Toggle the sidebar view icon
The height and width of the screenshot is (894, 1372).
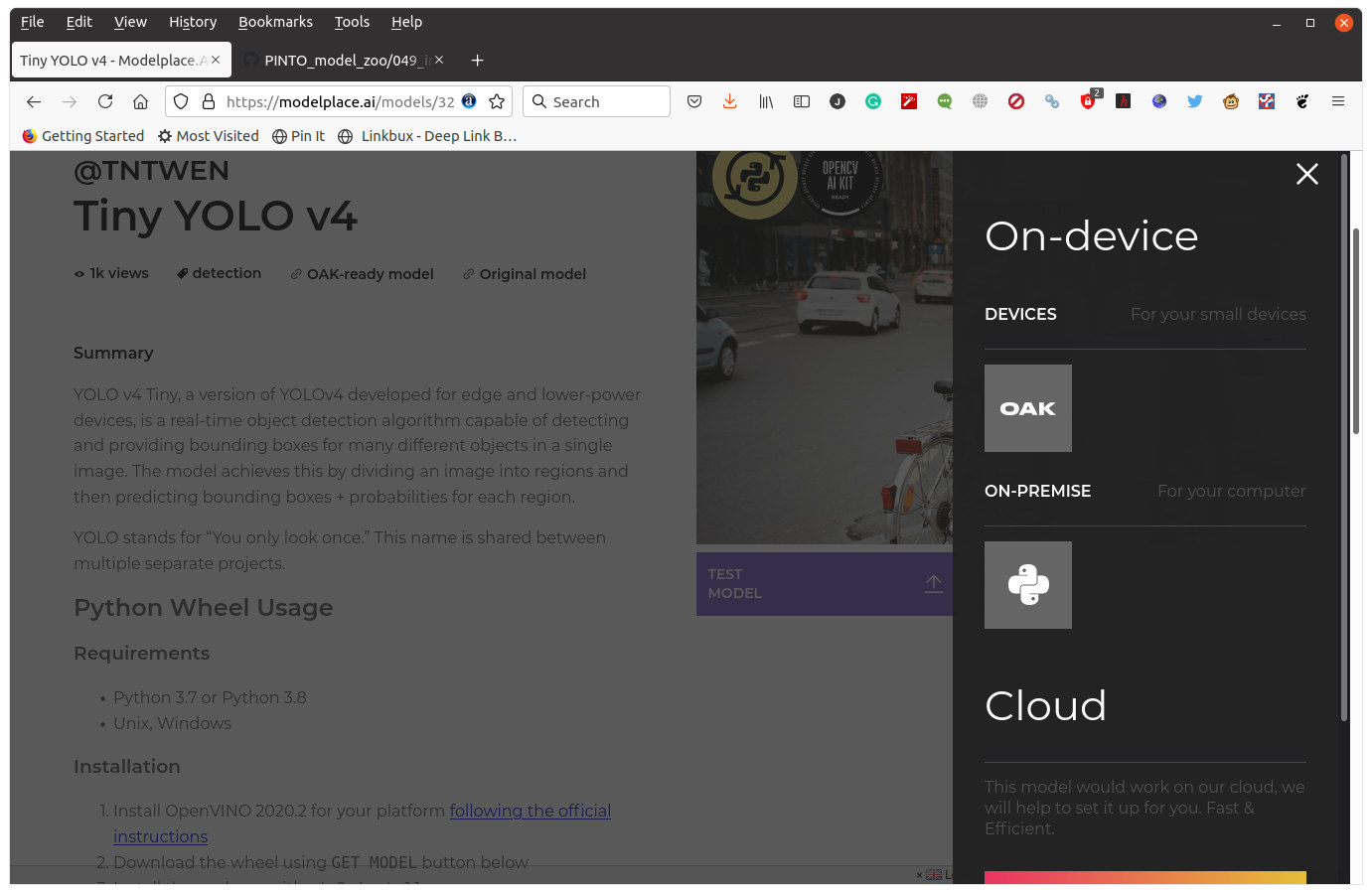click(802, 101)
